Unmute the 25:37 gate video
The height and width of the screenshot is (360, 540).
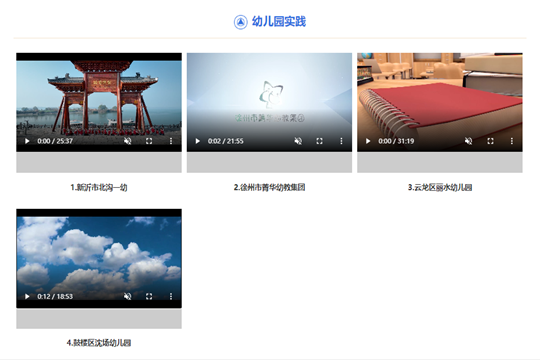127,141
